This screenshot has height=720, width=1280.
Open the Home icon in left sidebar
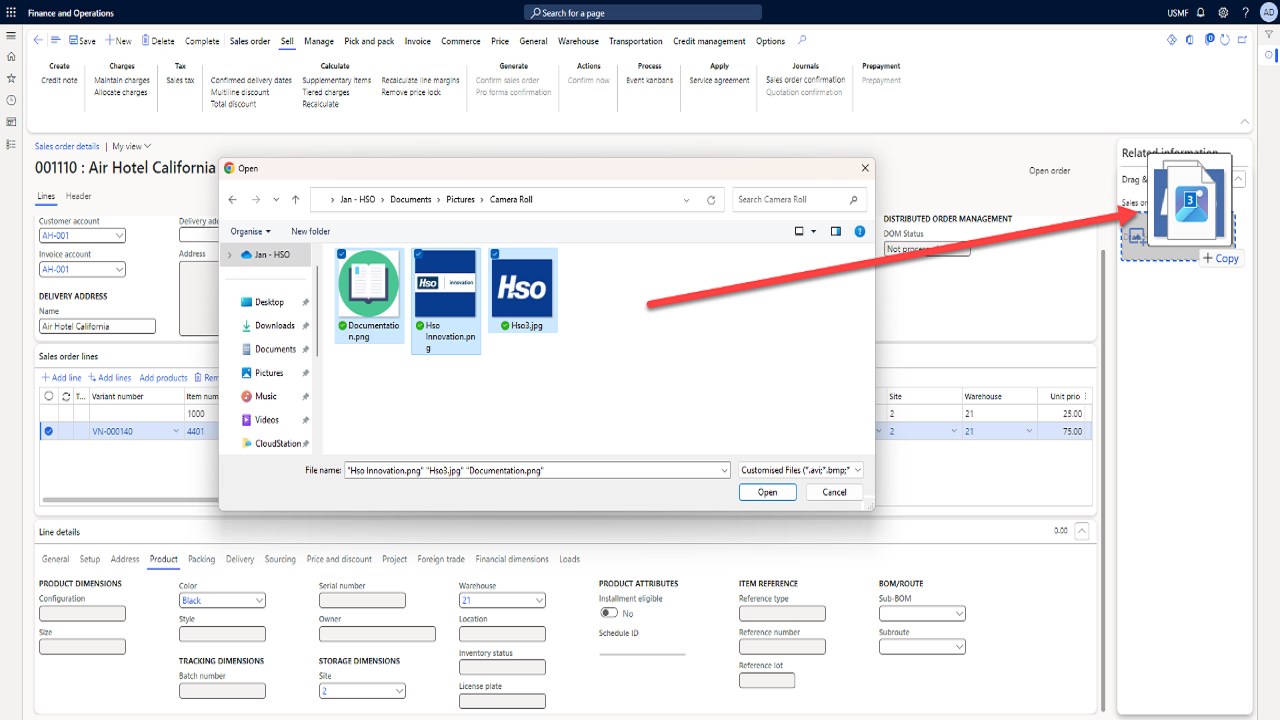[11, 56]
